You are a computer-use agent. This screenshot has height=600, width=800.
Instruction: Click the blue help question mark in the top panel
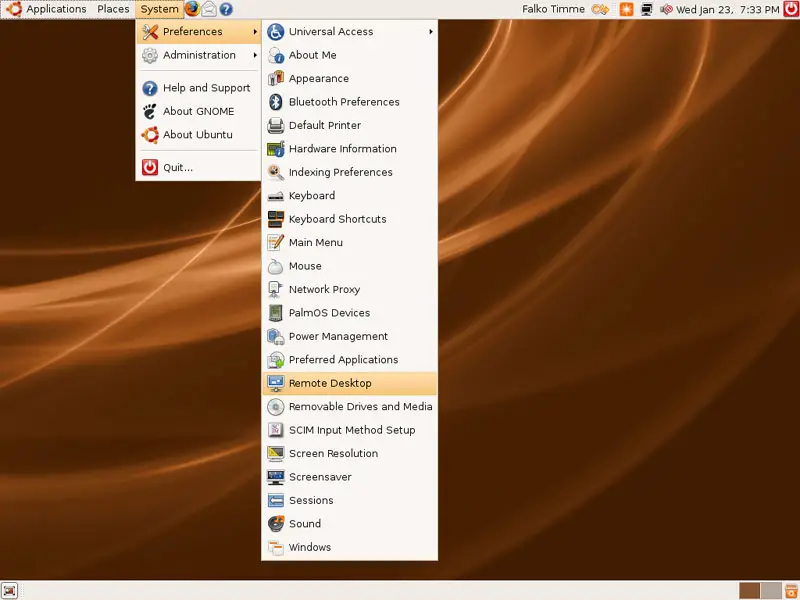(x=226, y=9)
